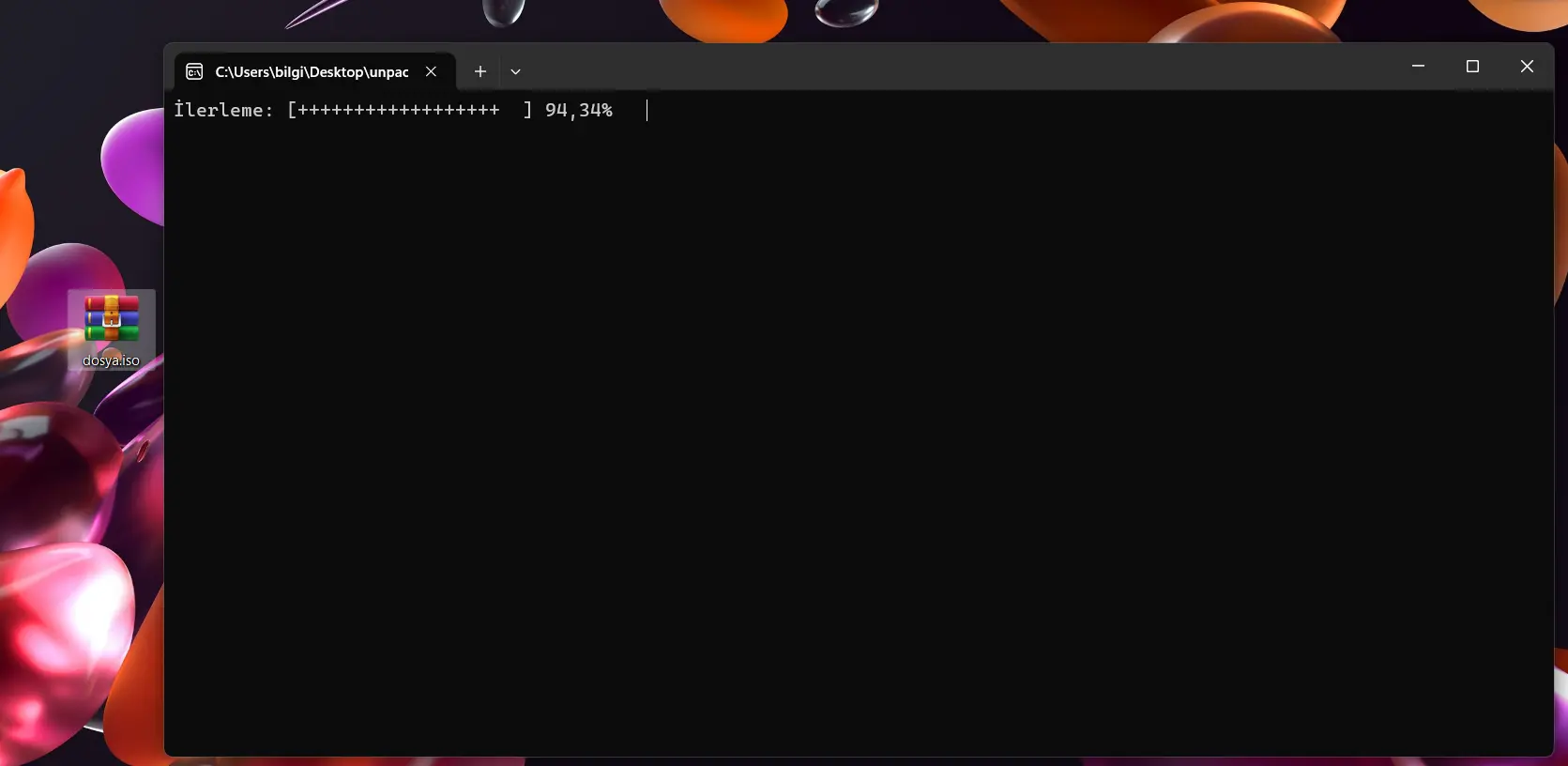
Task: Click the İlerleme: label in terminal
Action: pos(223,110)
